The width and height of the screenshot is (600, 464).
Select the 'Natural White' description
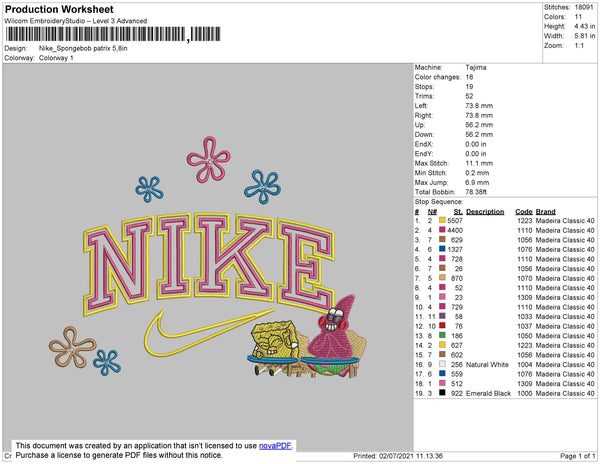(x=487, y=365)
